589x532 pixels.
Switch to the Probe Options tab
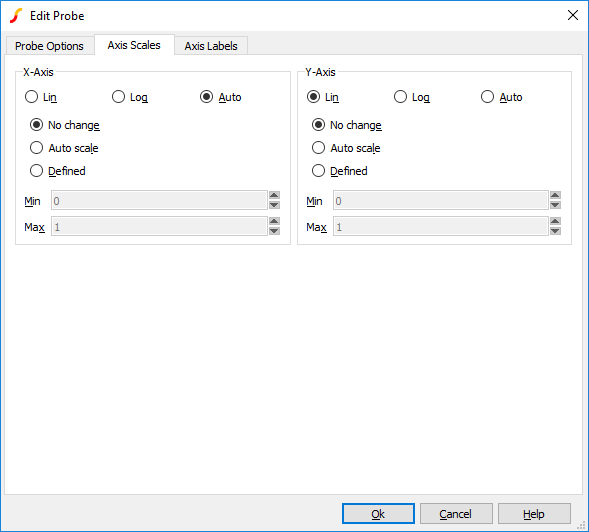[x=49, y=46]
